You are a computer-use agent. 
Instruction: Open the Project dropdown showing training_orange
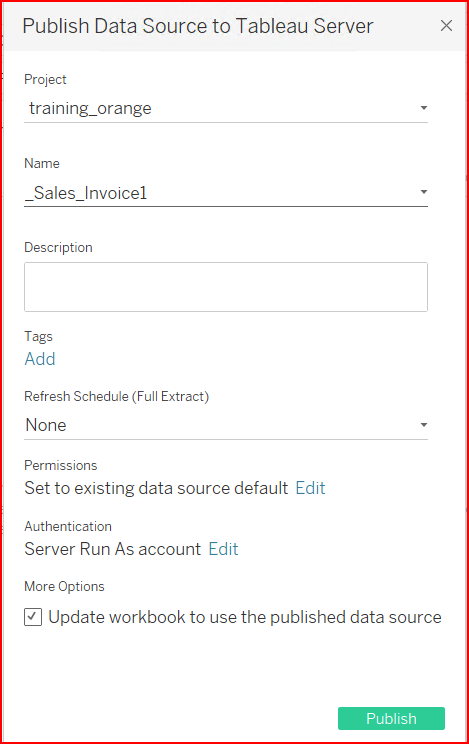226,108
